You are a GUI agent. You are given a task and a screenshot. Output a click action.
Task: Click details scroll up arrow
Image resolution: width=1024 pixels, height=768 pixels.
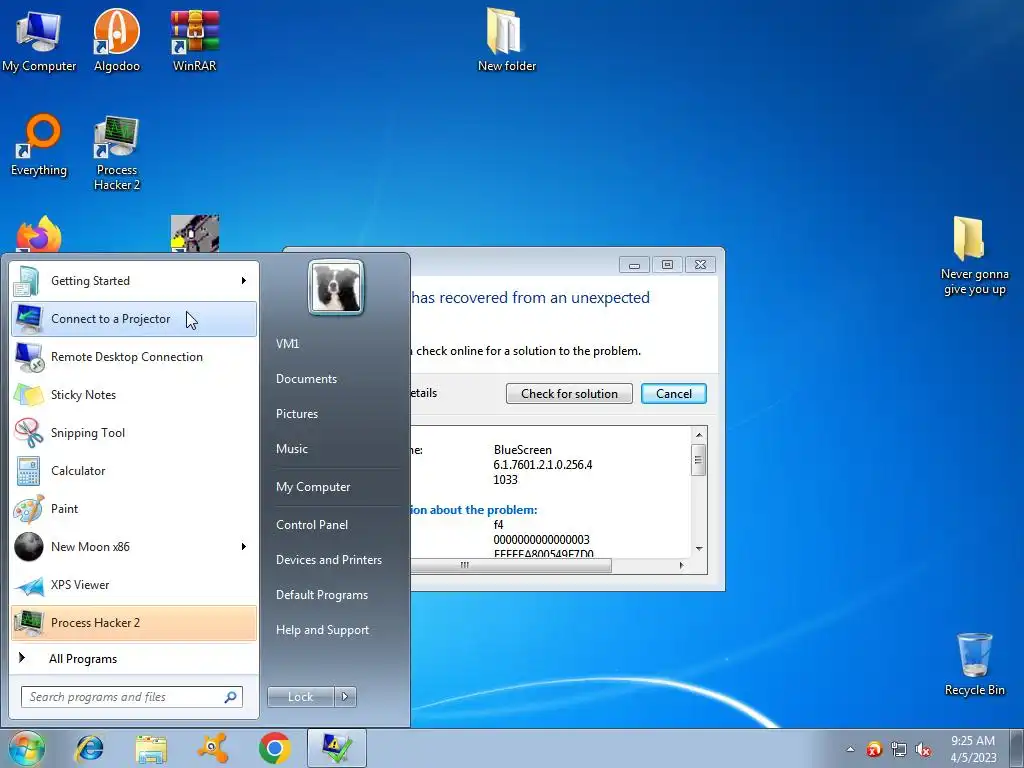pos(699,435)
